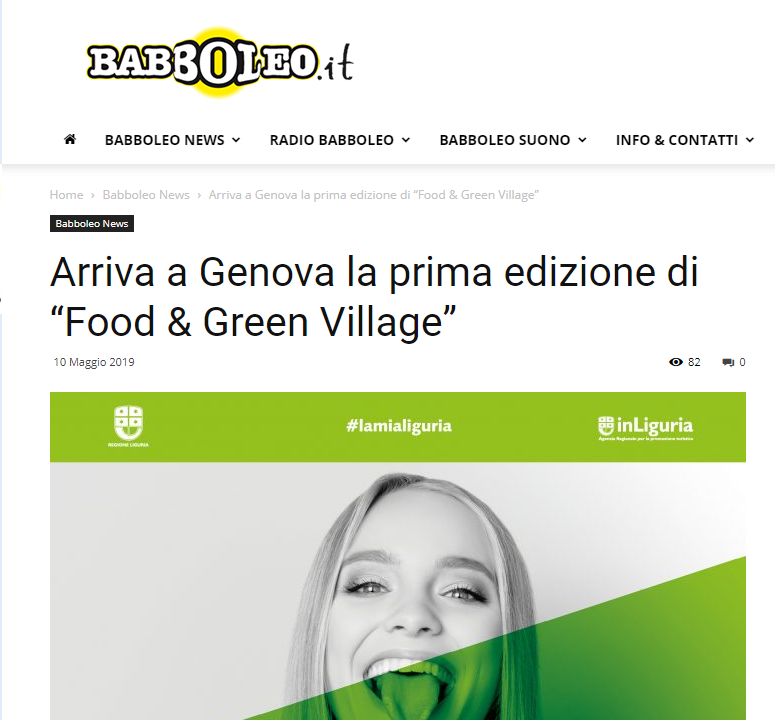775x720 pixels.
Task: Open the RADIO BABBOLEO menu item
Action: [x=332, y=140]
